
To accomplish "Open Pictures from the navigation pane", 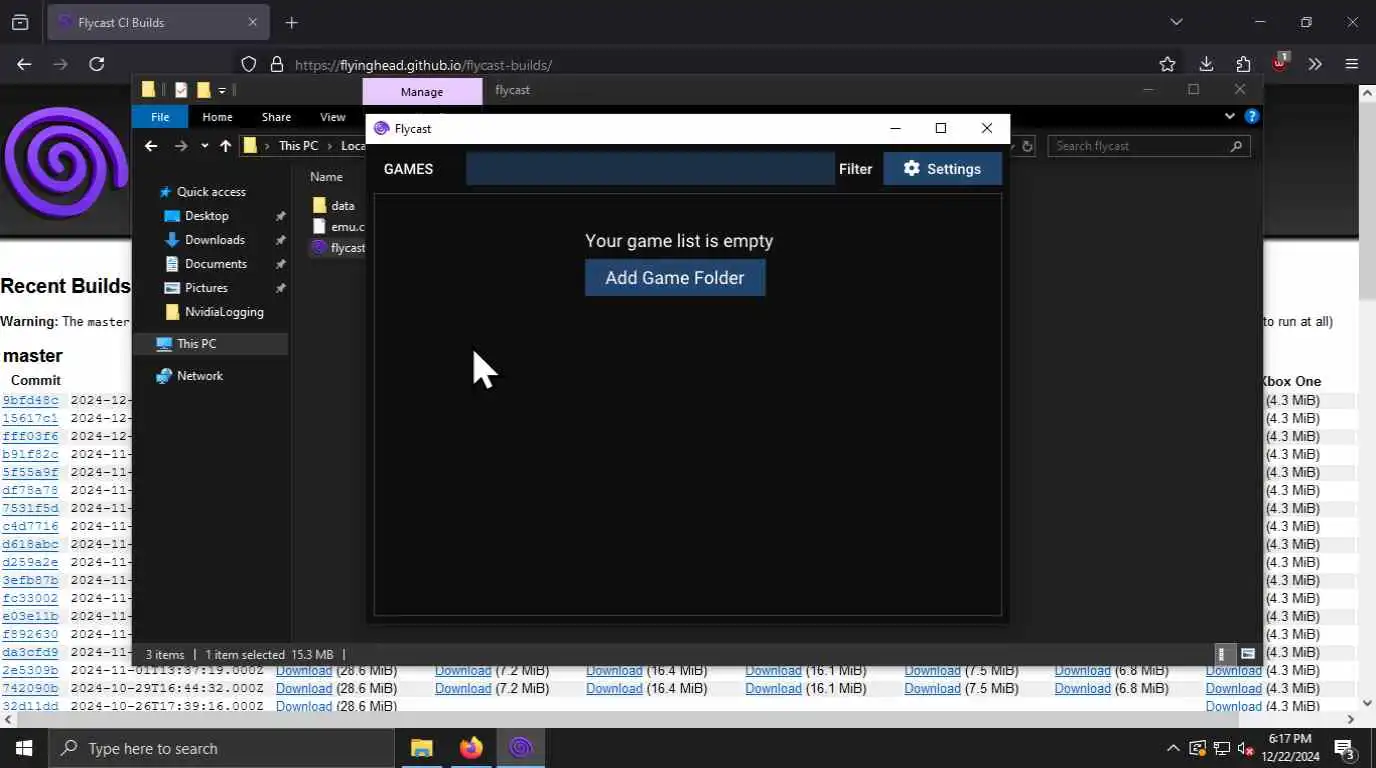I will 206,288.
